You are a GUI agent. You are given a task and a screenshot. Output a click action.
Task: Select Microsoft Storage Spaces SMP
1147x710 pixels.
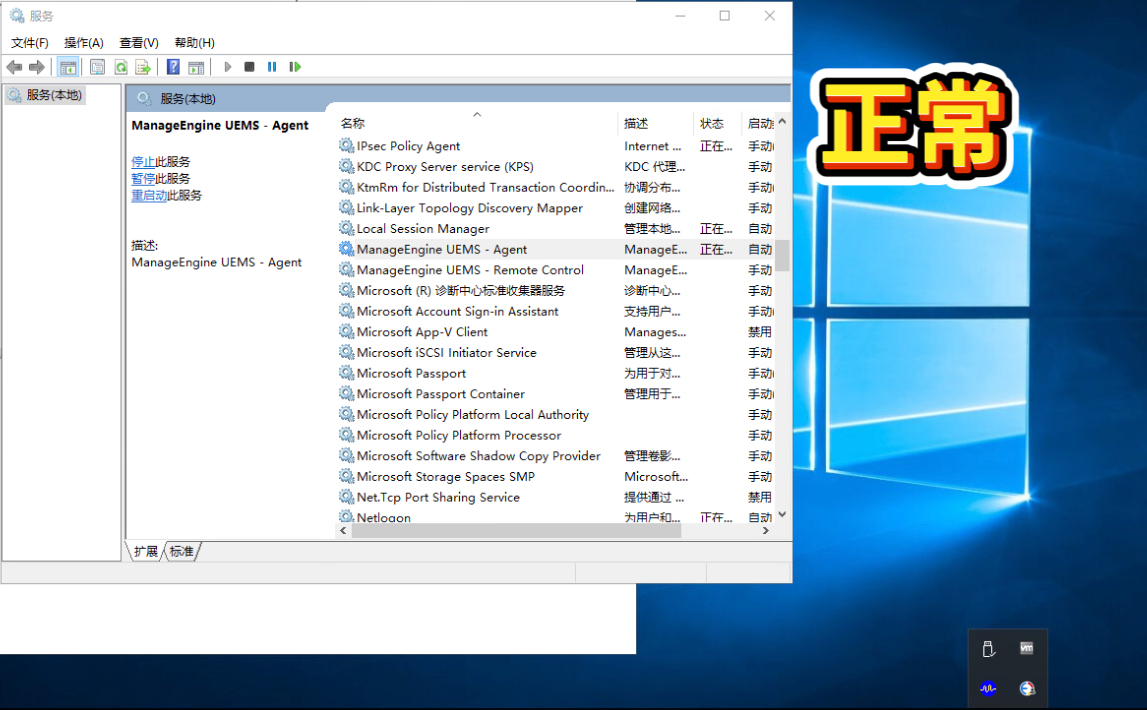tap(445, 476)
